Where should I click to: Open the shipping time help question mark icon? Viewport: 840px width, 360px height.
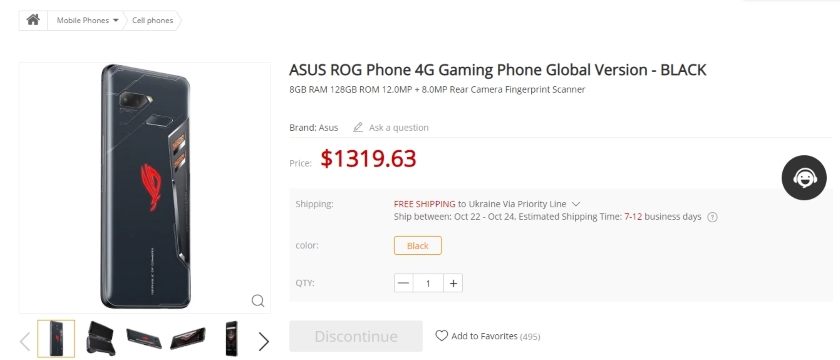(712, 218)
